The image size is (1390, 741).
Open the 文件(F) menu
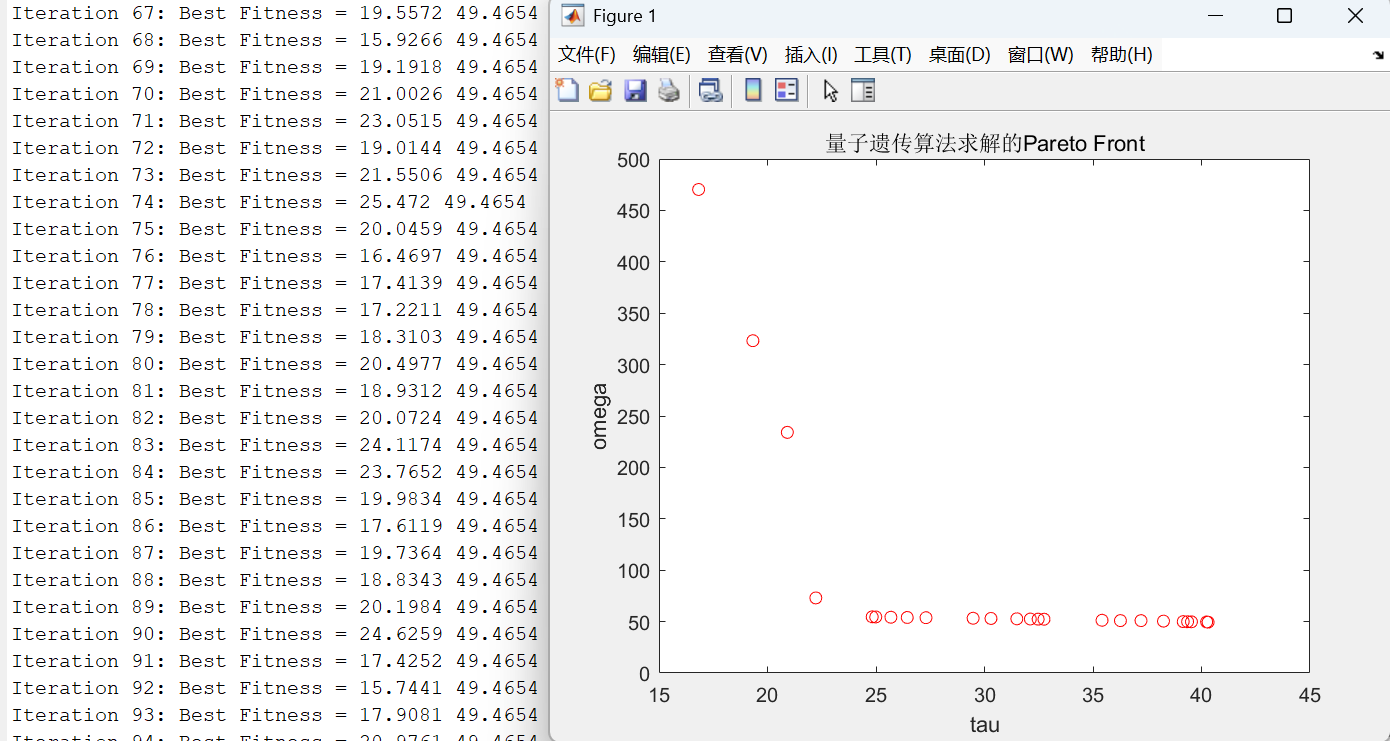coord(587,55)
